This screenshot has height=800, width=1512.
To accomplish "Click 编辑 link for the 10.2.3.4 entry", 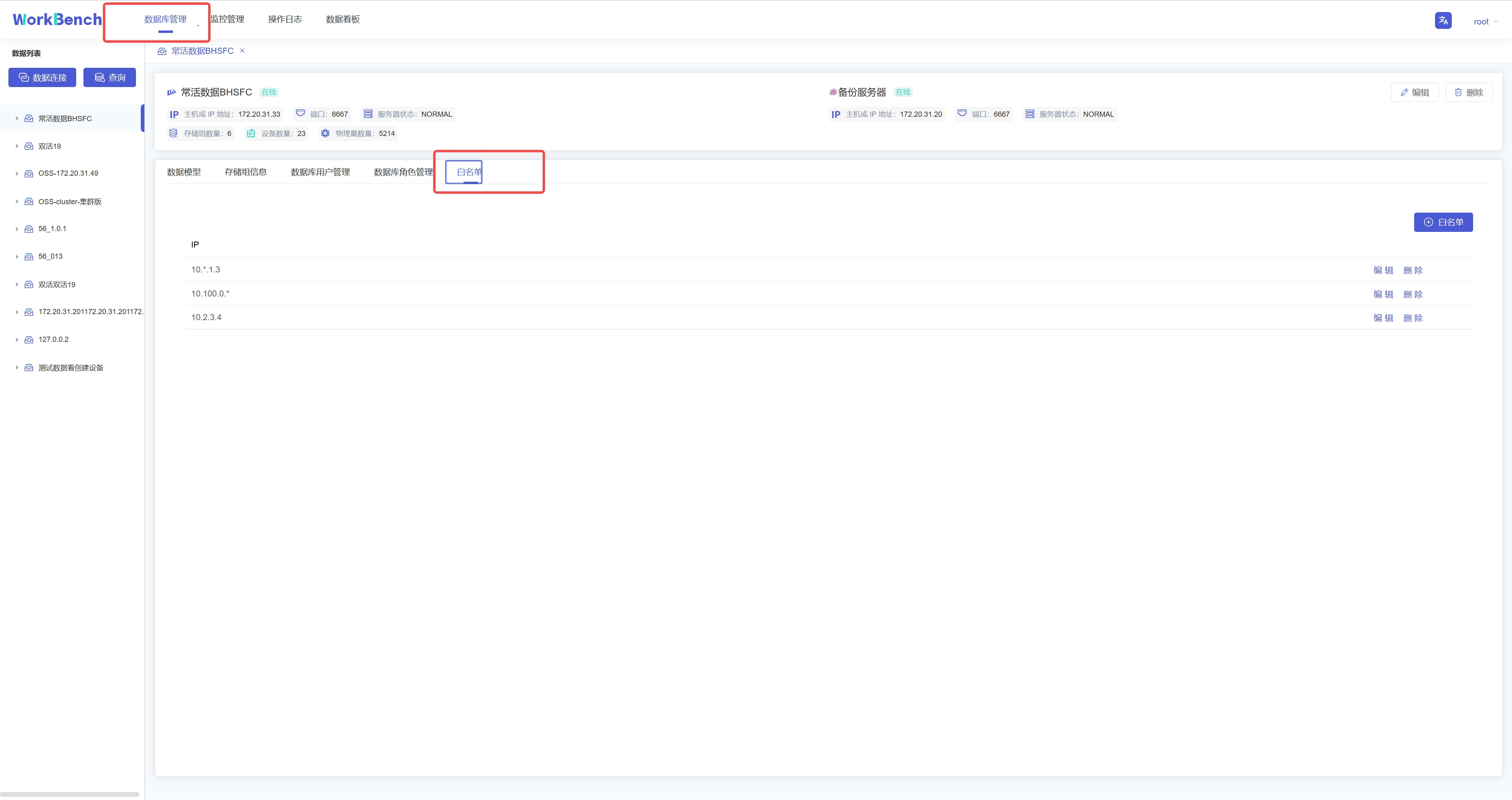I will [1383, 318].
